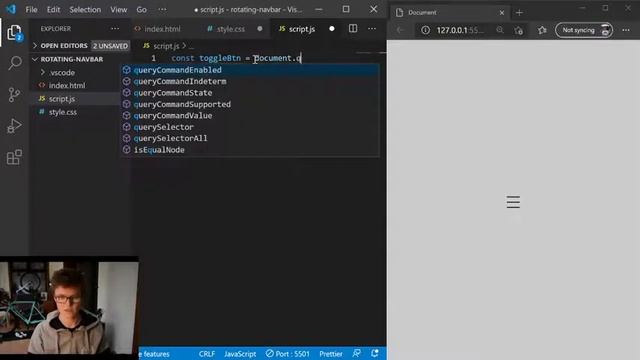The width and height of the screenshot is (640, 360).
Task: Click unsaved dot on script.js tab
Action: coord(332,29)
